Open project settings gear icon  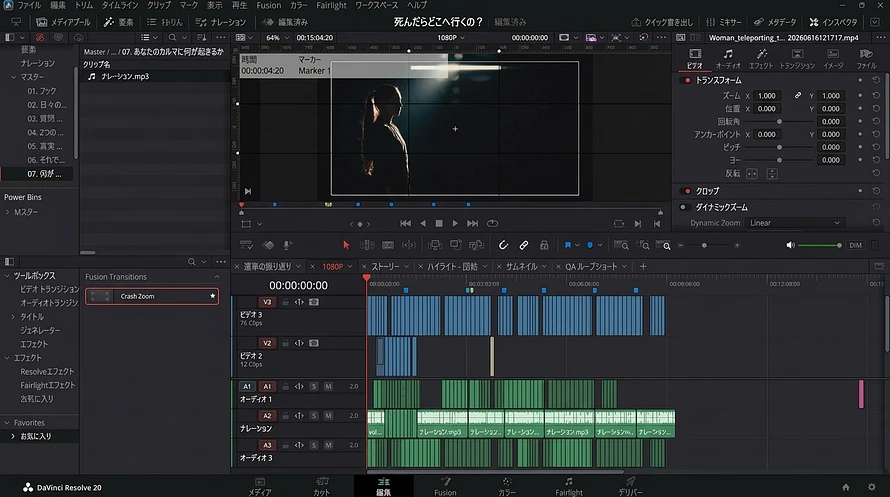872,487
